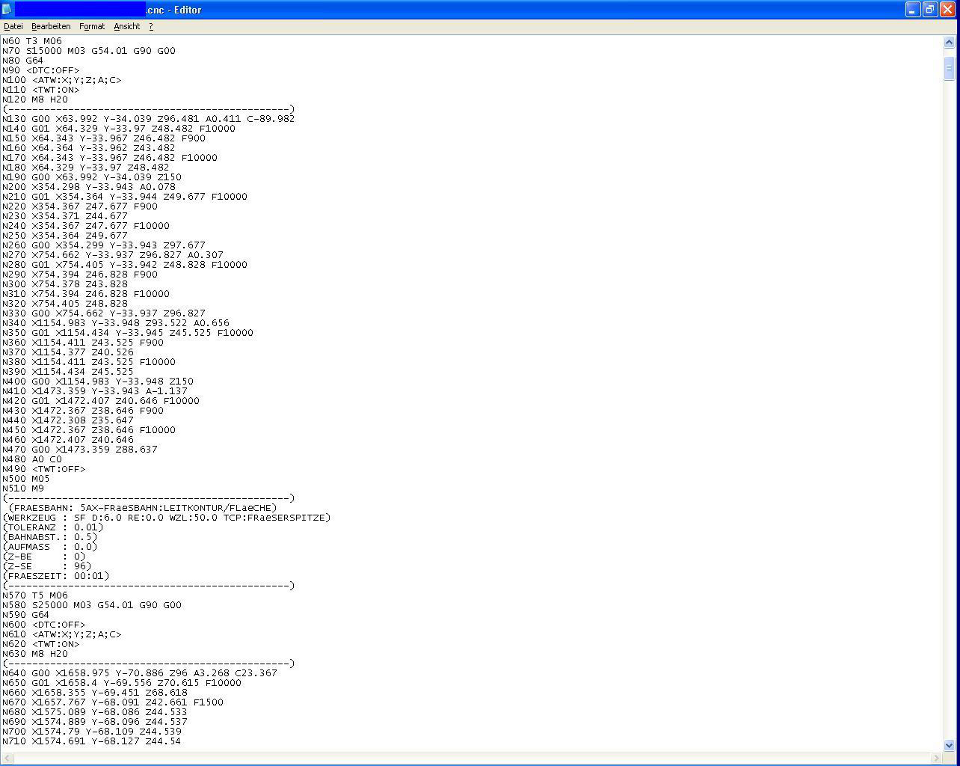Click the vertical scrollbar thumb
The image size is (960, 766).
[949, 68]
